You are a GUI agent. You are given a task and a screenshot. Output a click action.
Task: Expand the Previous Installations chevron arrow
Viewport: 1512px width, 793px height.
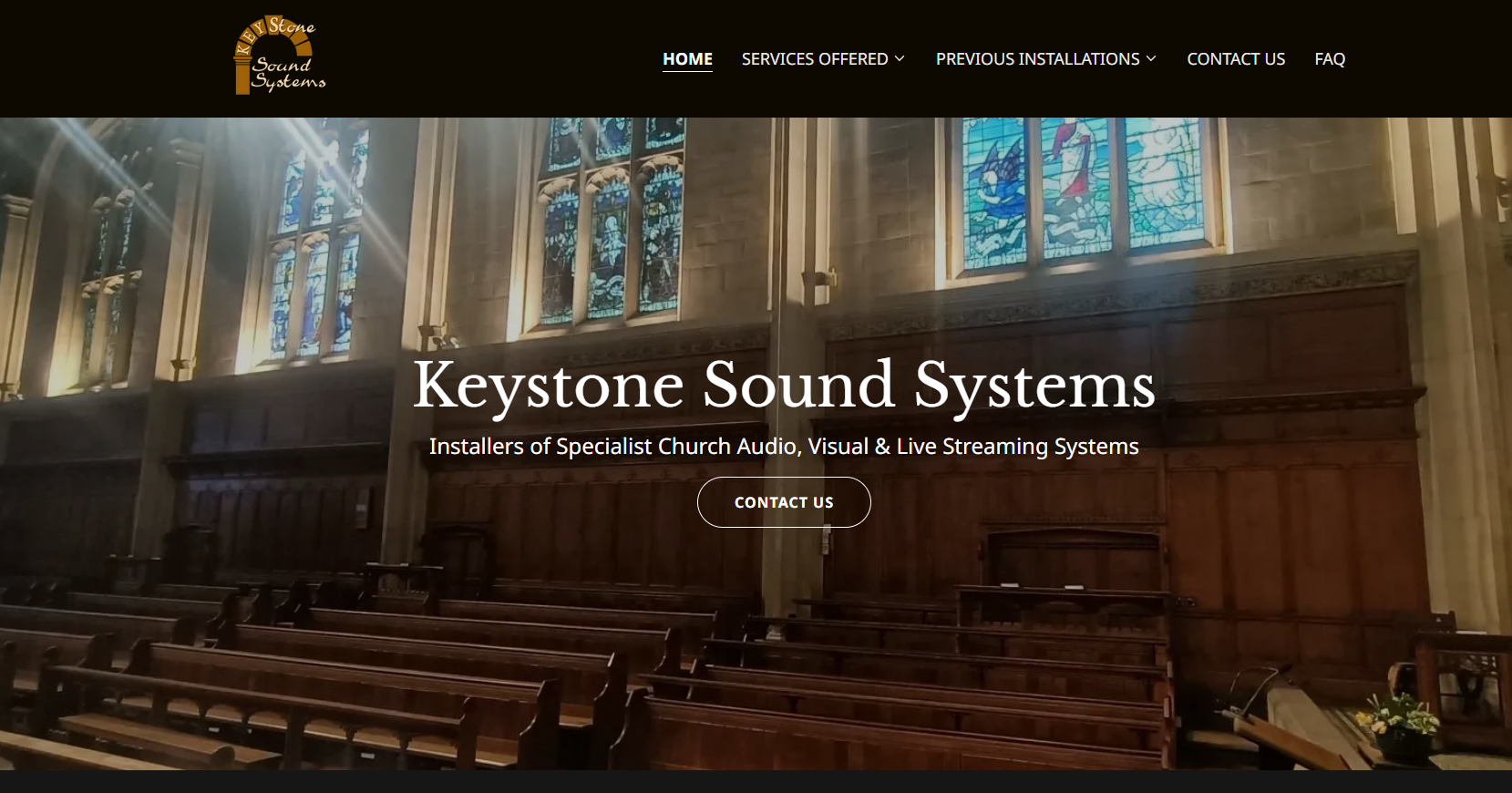[1152, 59]
